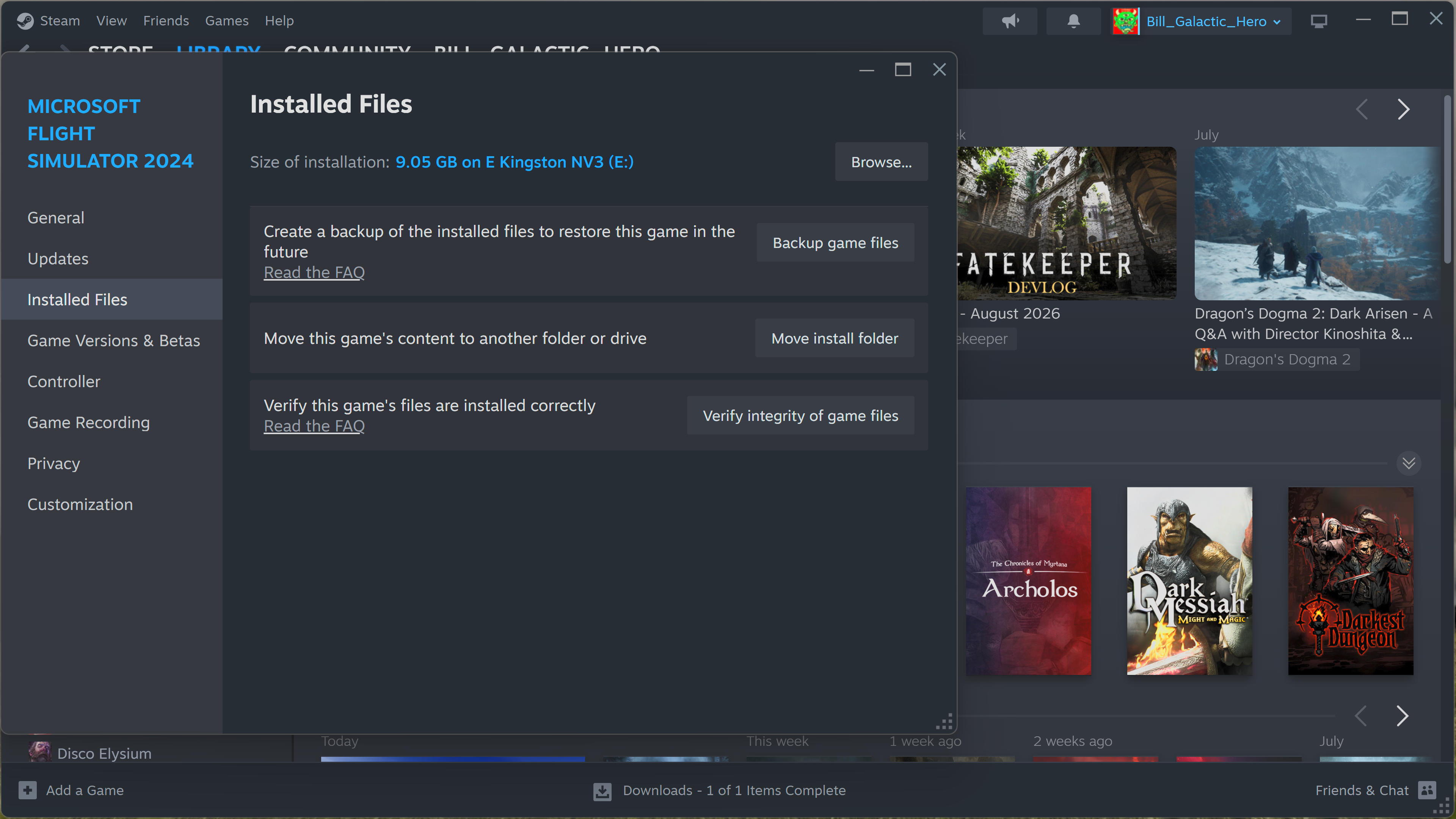This screenshot has height=819, width=1456.
Task: Click the Steam logo icon in menu bar
Action: pyautogui.click(x=25, y=21)
